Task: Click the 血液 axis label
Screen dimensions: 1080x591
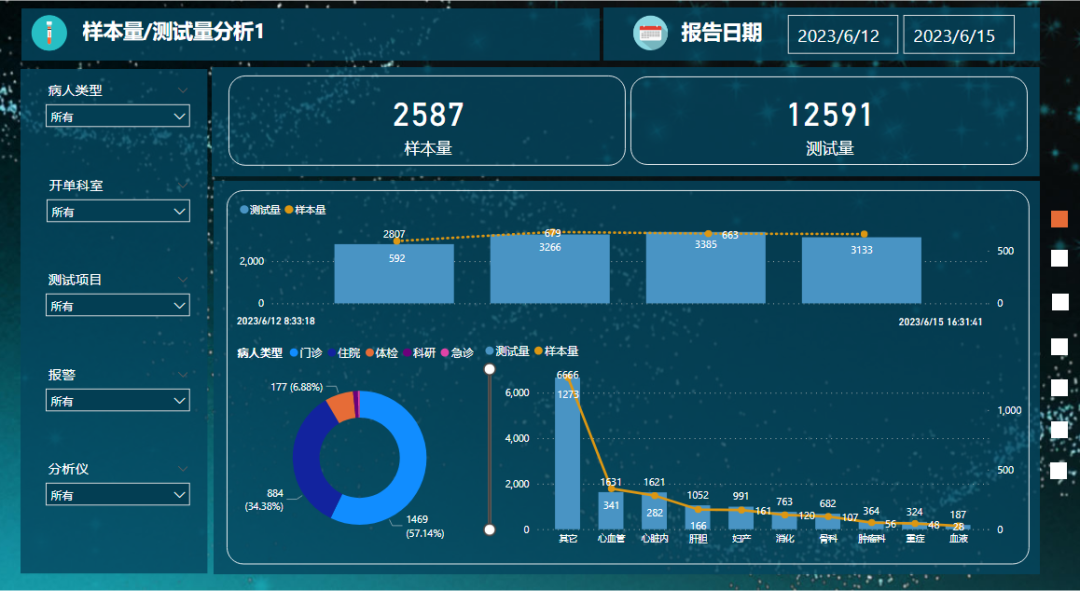Action: coord(959,539)
